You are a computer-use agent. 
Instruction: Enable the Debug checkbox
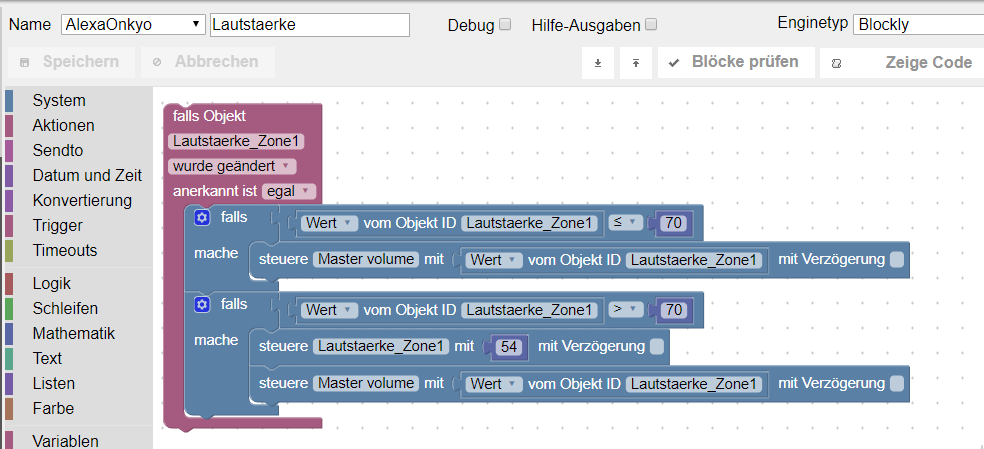[x=505, y=25]
